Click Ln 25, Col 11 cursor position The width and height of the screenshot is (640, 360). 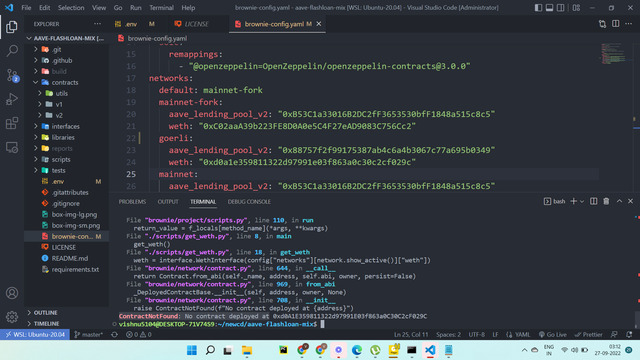411,335
